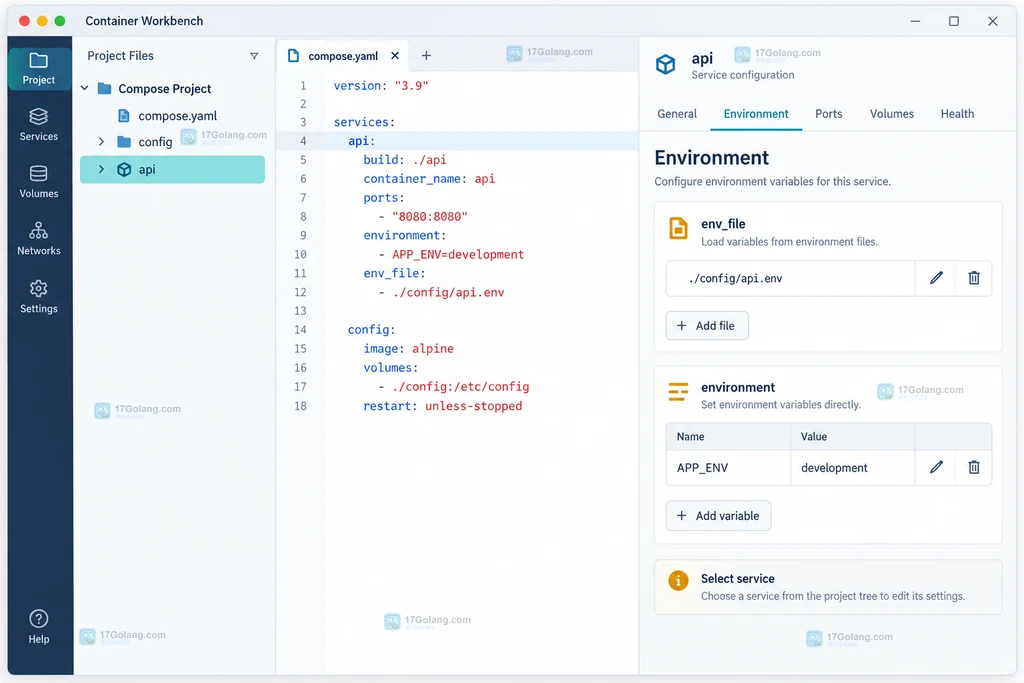Click the image: alpine line
Screen dimensions: 1024x683
tap(408, 349)
